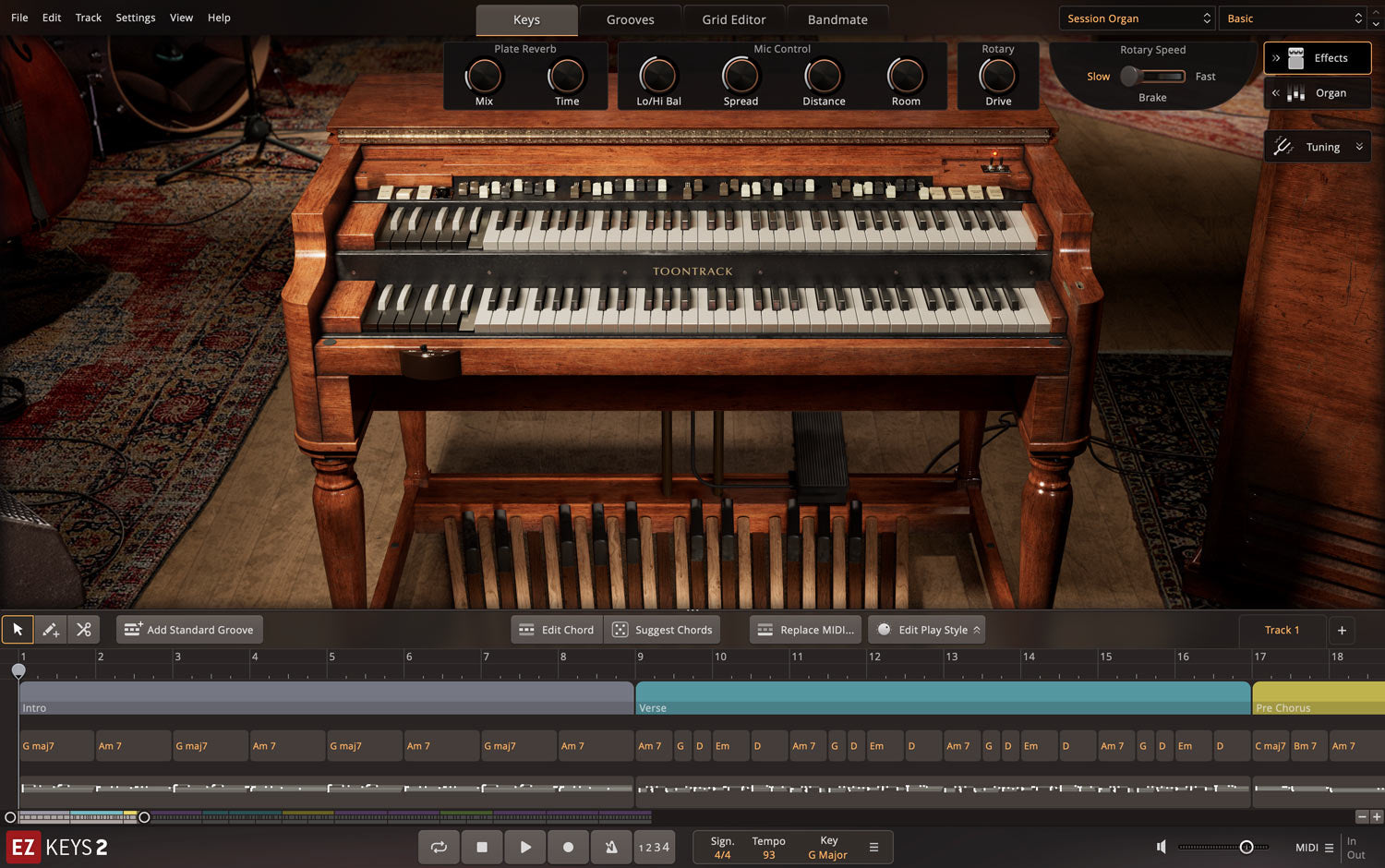Viewport: 1385px width, 868px height.
Task: Click the Replace MIDI button
Action: point(805,630)
